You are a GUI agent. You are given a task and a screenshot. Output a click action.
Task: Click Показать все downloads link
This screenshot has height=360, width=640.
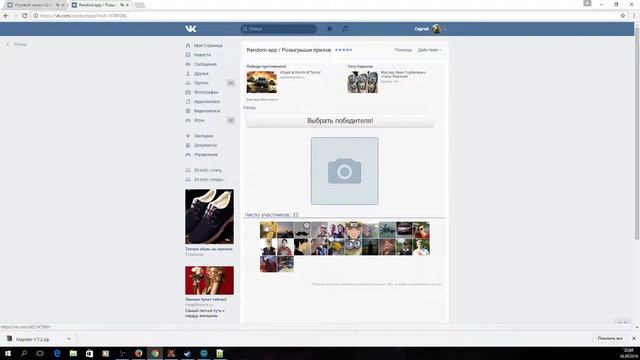pos(610,339)
